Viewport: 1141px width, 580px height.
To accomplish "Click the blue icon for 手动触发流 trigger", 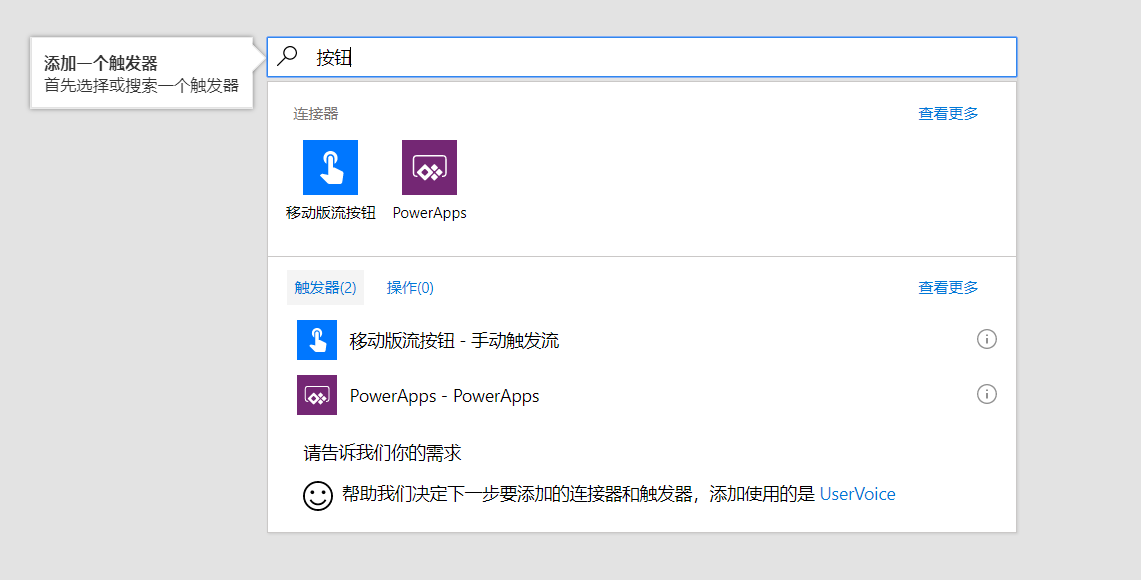I will click(317, 340).
